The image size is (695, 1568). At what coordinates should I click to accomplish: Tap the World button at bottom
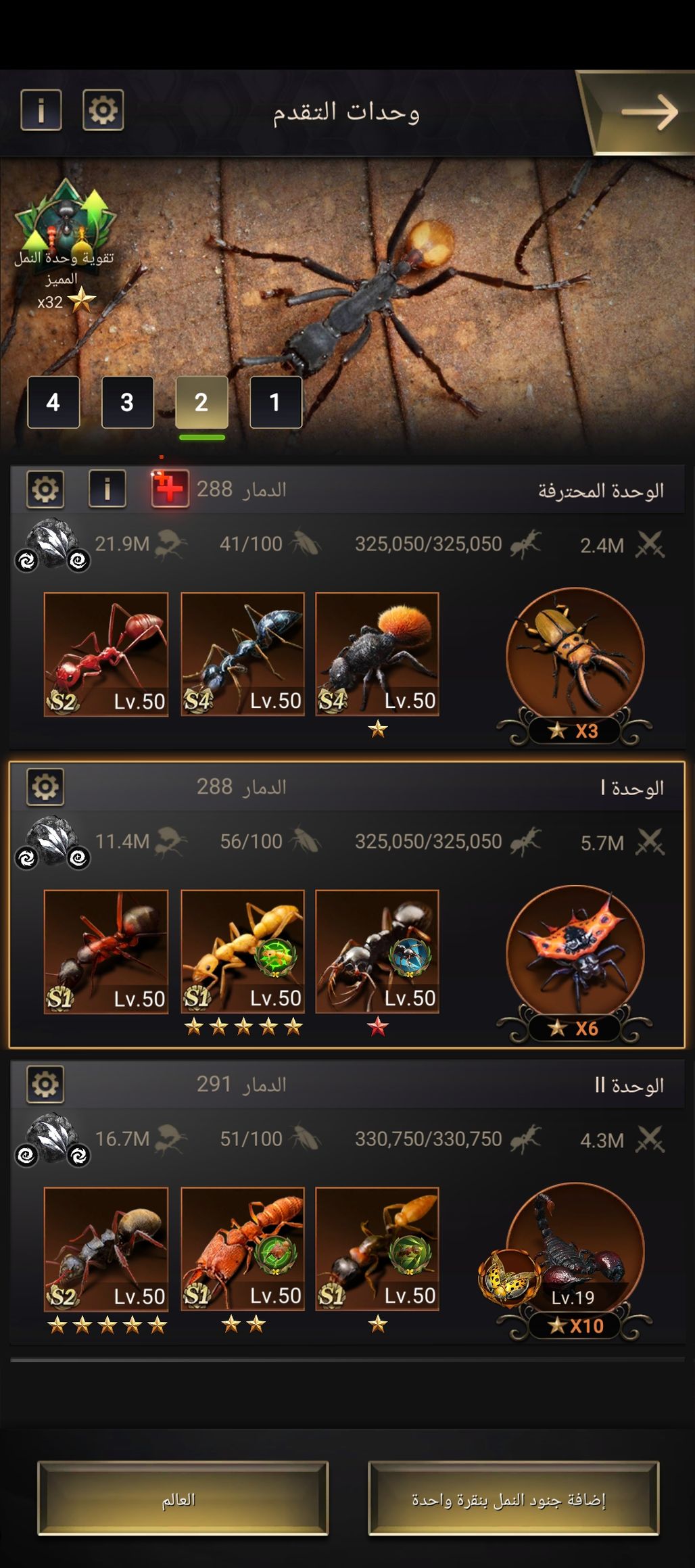pyautogui.click(x=183, y=1498)
